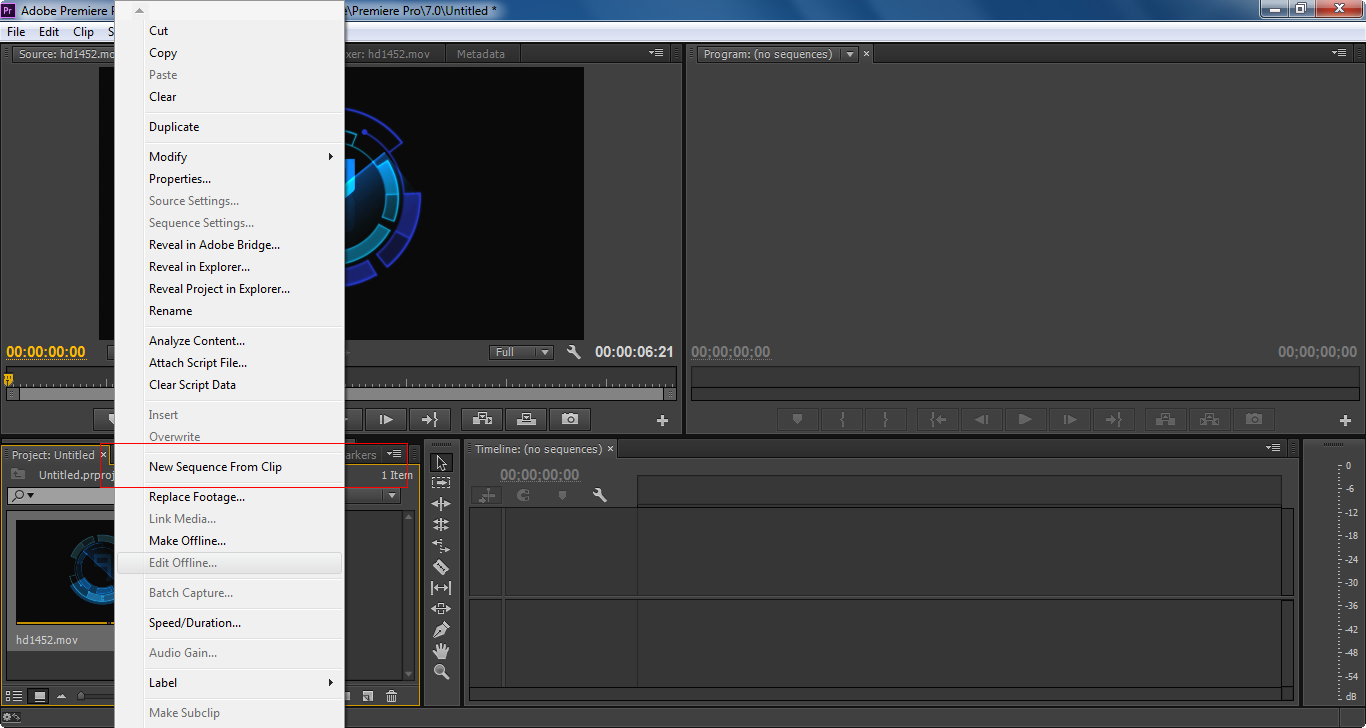Open Full playback resolution dropdown

coord(521,352)
